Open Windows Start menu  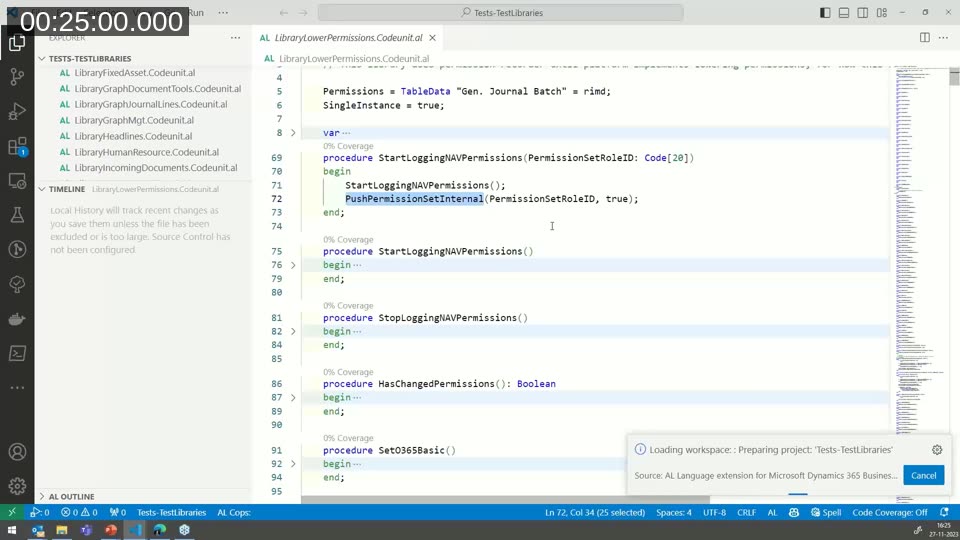pos(12,530)
